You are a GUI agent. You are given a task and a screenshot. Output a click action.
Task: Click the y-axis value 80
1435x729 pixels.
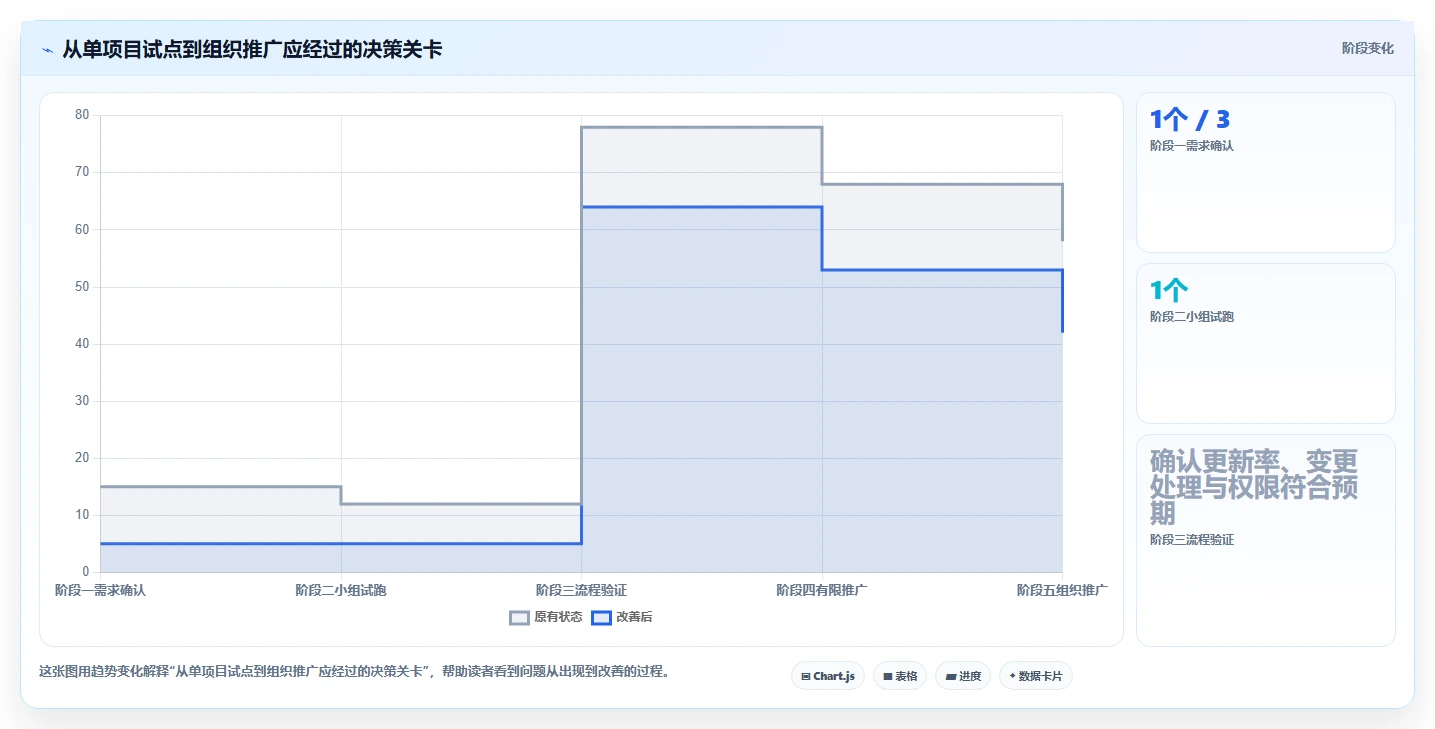point(82,115)
